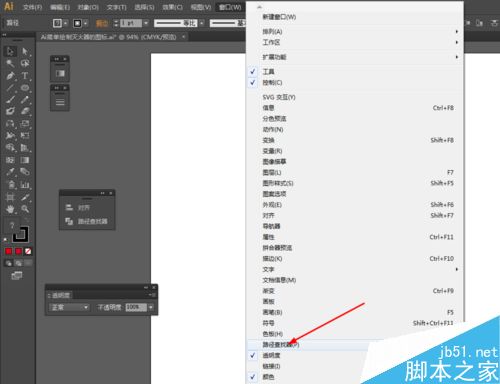Image resolution: width=500 pixels, height=384 pixels.
Task: Expand the 工作区 submenu
Action: tap(355, 42)
